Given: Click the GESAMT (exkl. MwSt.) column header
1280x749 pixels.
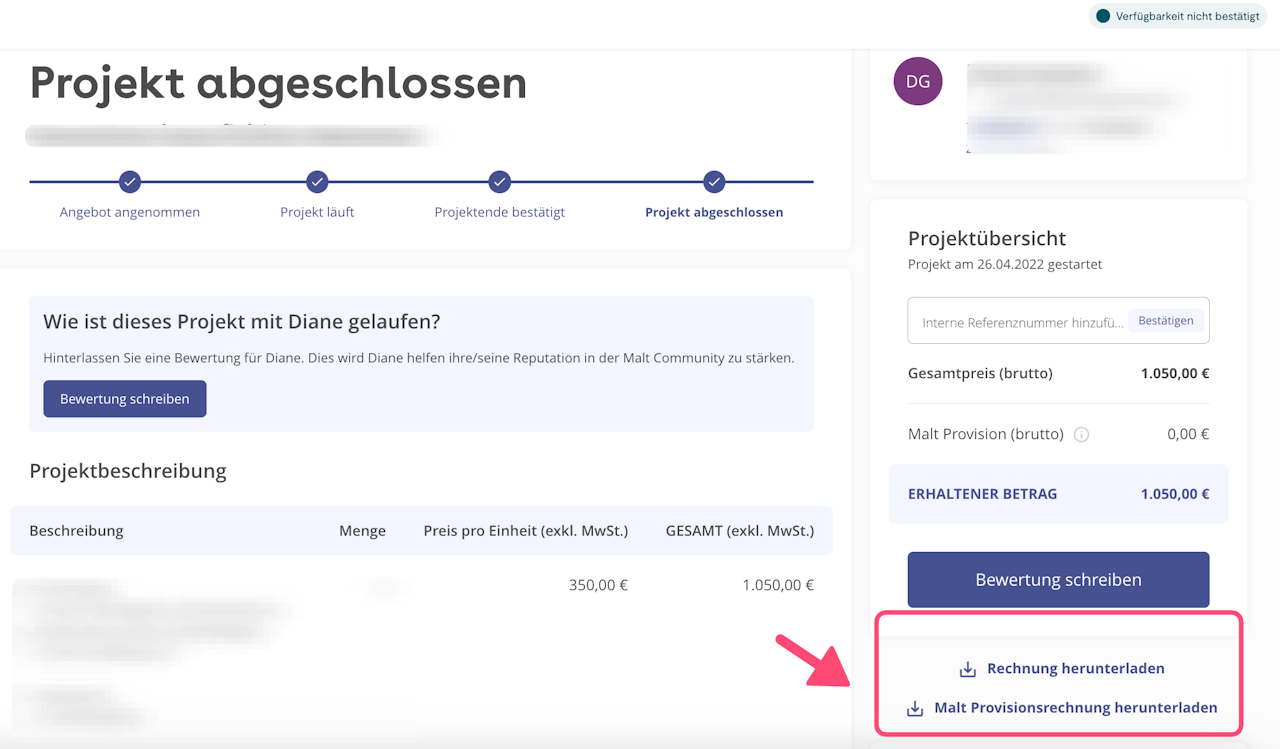Looking at the screenshot, I should tap(739, 530).
